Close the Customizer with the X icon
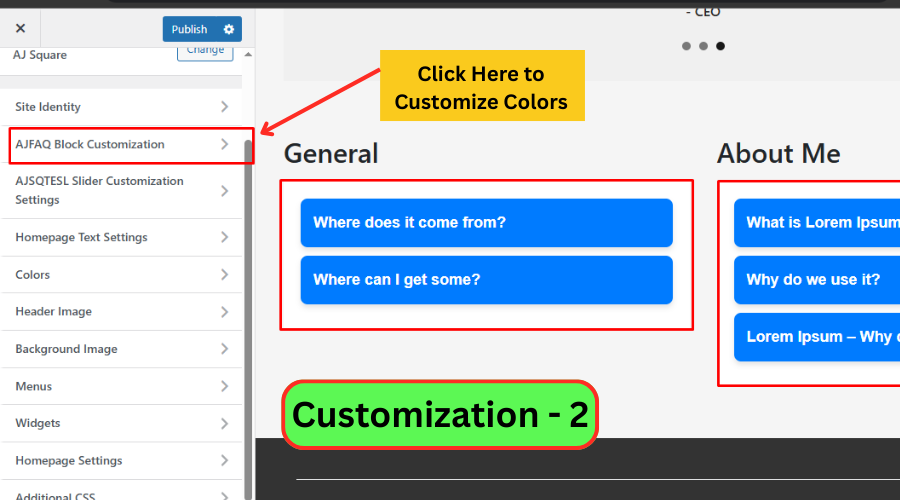 20,28
